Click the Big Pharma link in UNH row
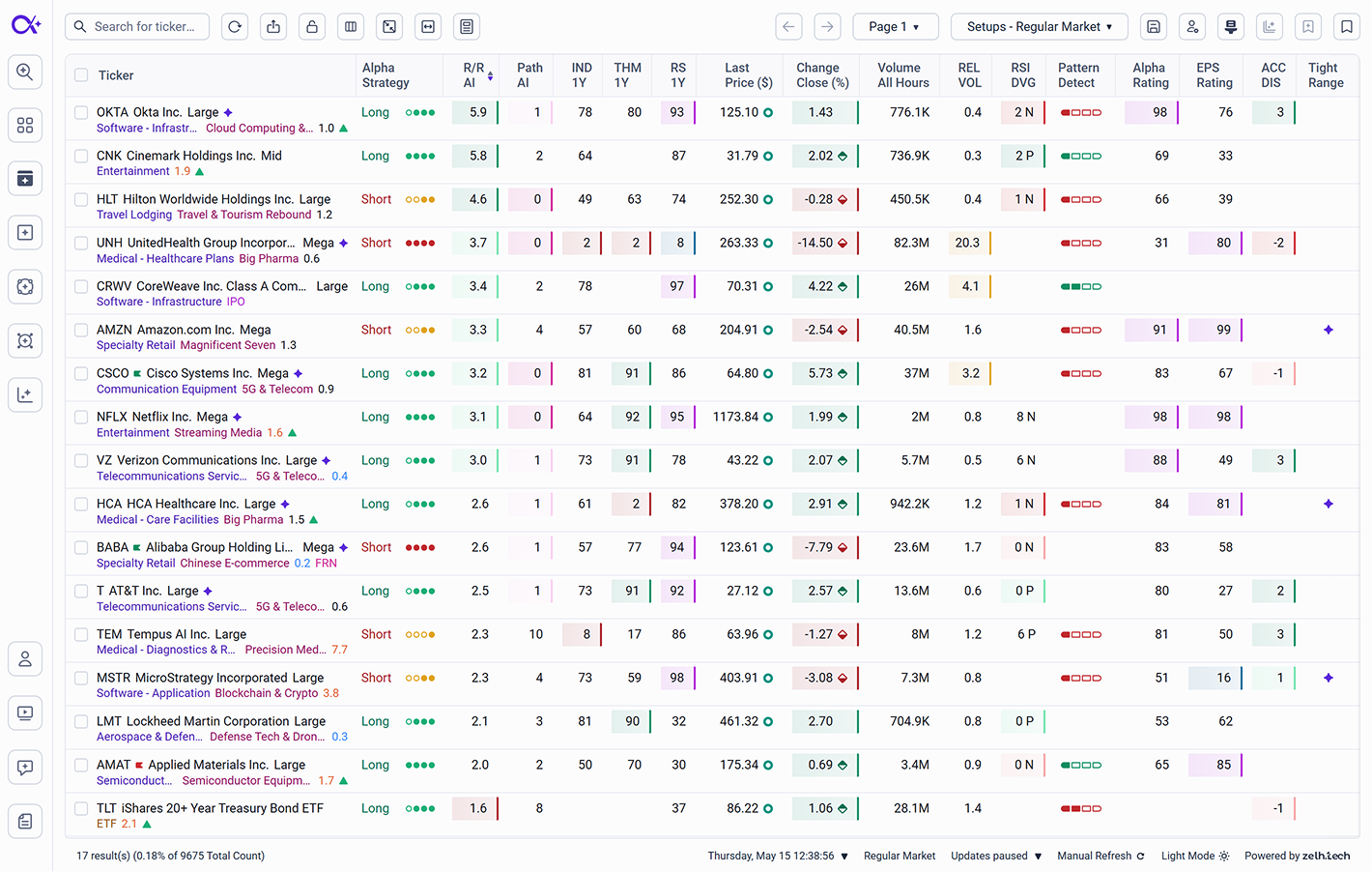1372x872 pixels. pyautogui.click(x=269, y=258)
